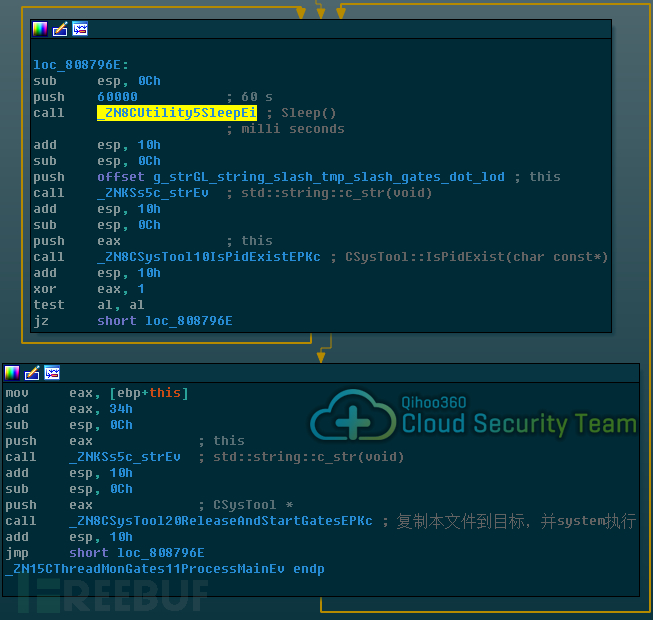
Task: Click _ZNKSs5c_strEv call in the upper node
Action: click(153, 193)
